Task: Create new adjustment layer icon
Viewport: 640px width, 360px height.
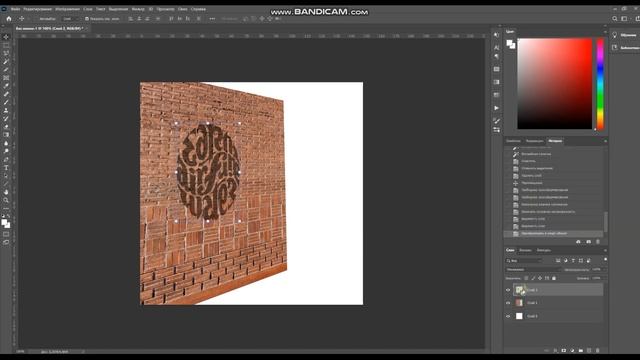Action: pos(572,350)
